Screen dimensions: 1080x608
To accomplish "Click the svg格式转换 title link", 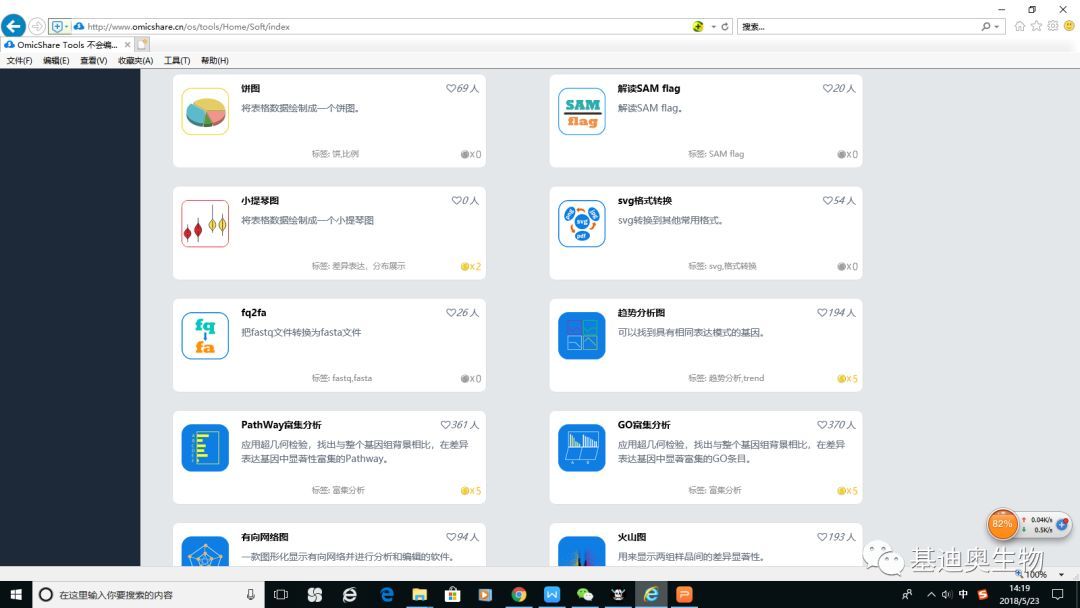I will 645,200.
